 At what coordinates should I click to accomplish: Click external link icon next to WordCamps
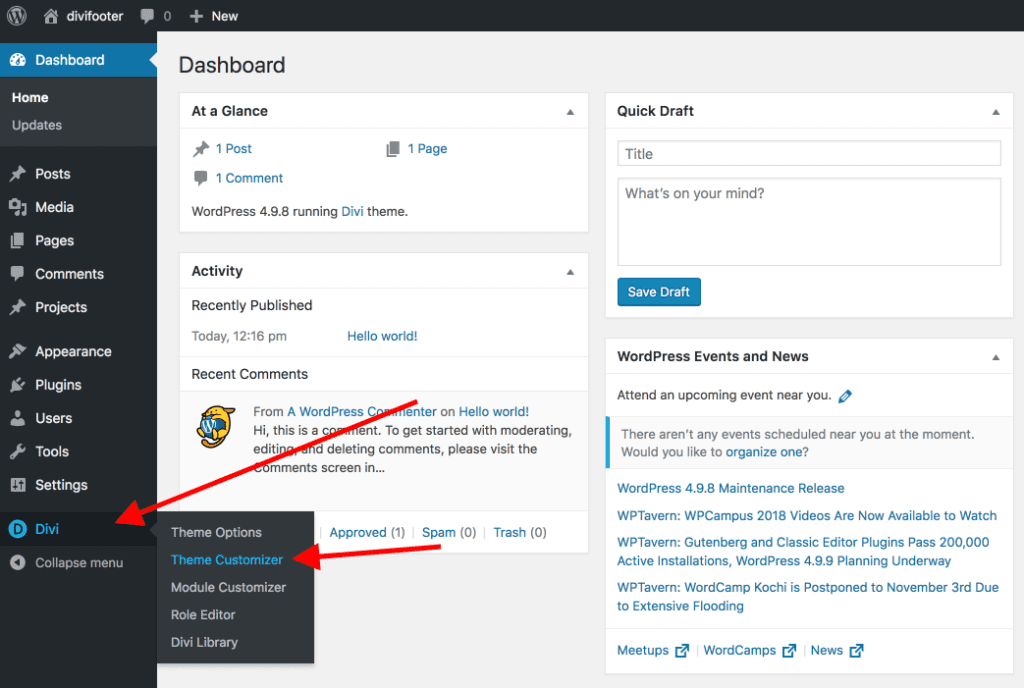click(789, 651)
